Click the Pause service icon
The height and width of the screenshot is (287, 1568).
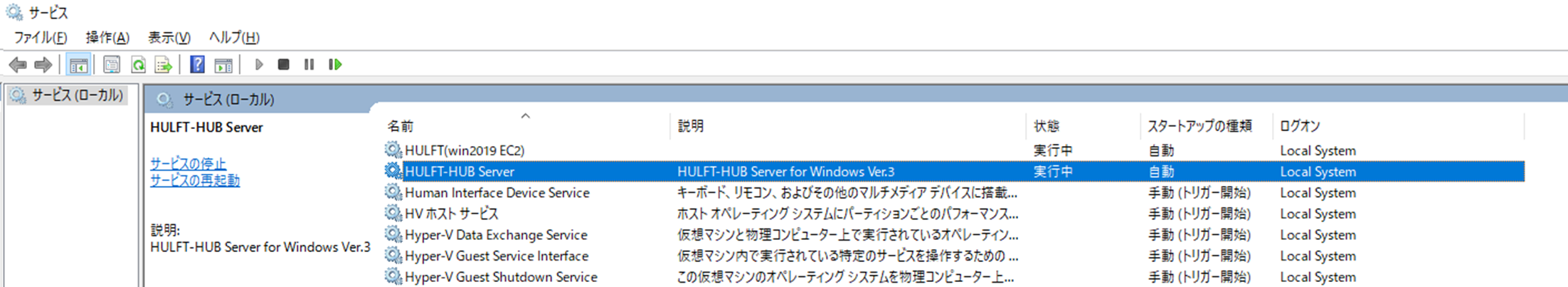click(309, 65)
